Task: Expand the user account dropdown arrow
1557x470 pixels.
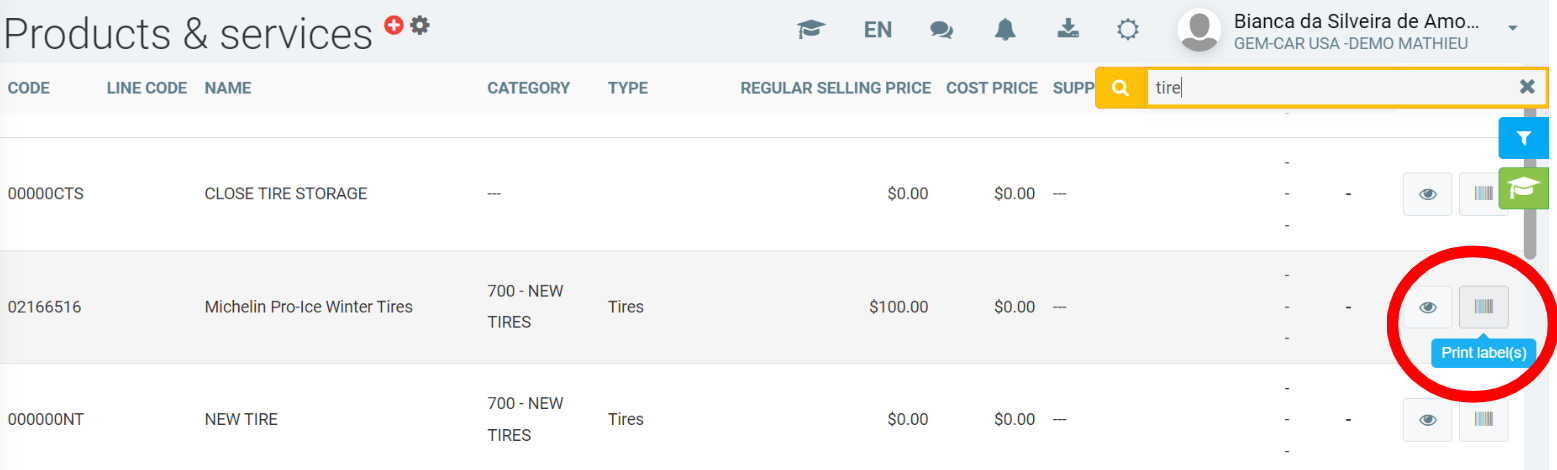Action: point(1513,28)
